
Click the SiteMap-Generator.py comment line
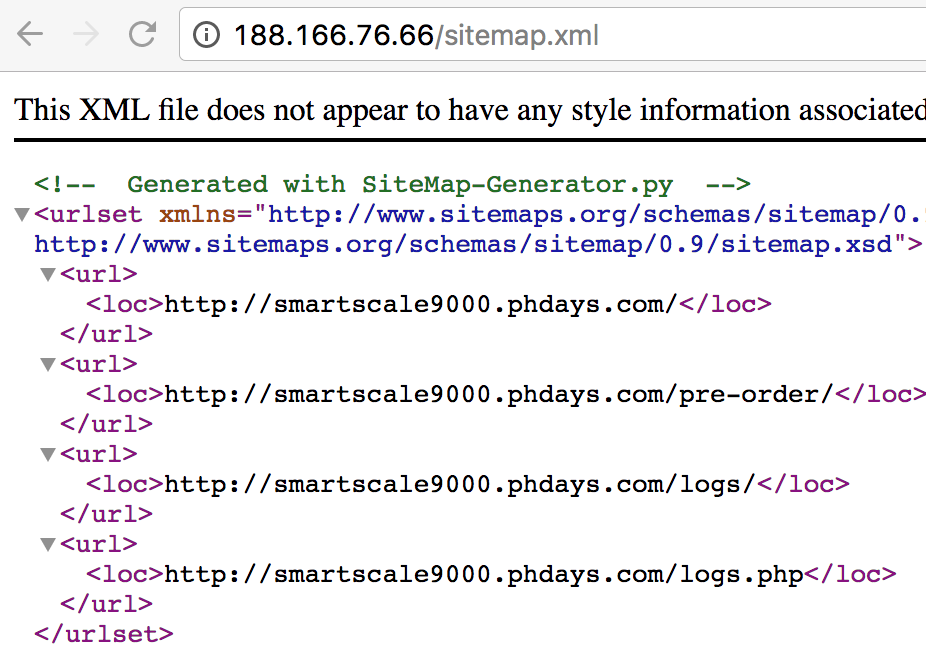pos(392,184)
